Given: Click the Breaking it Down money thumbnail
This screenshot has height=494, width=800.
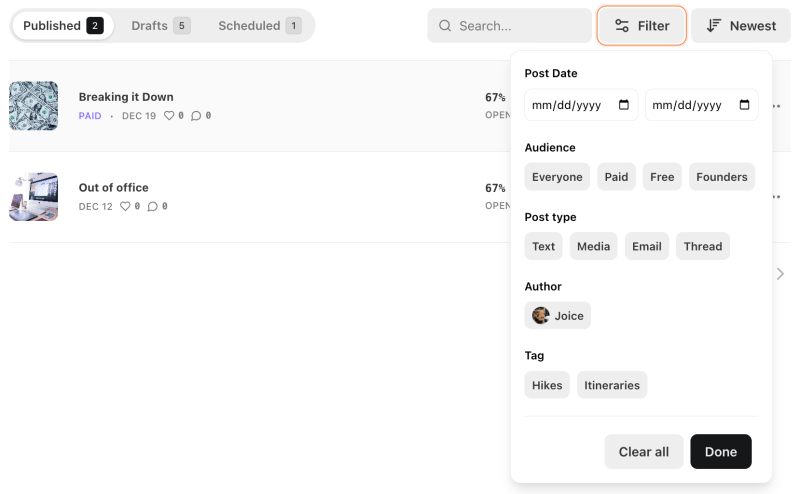Looking at the screenshot, I should coord(34,106).
